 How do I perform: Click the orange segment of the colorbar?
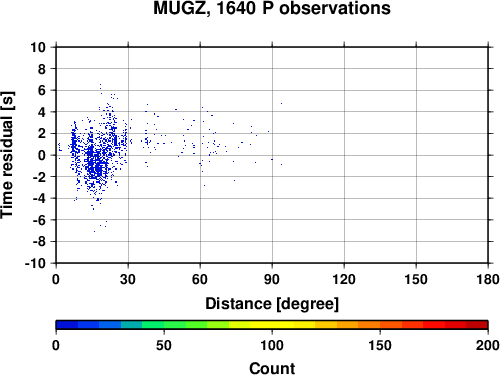[x=369, y=325]
